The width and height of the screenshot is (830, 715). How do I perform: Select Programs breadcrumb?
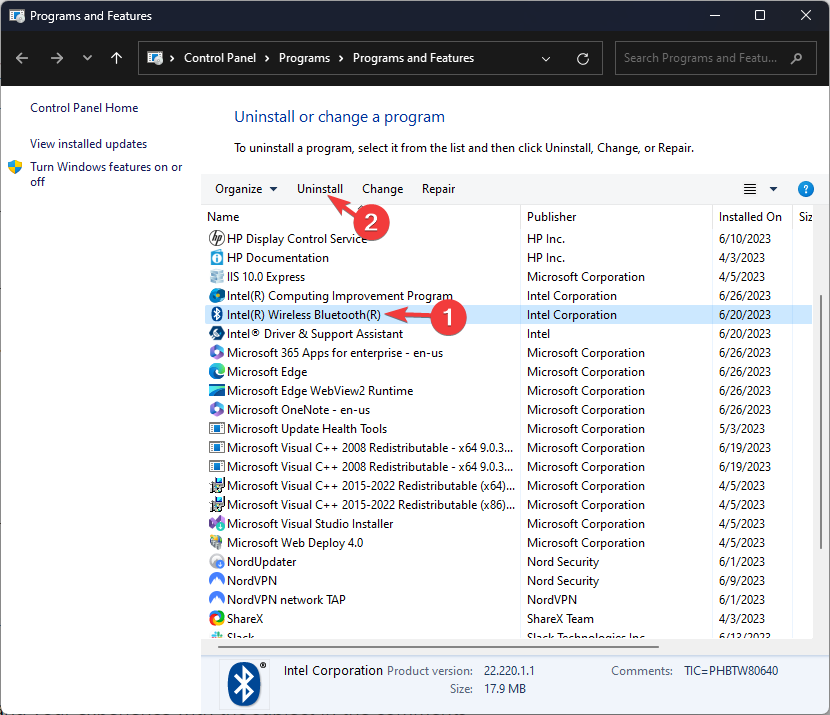[x=304, y=58]
